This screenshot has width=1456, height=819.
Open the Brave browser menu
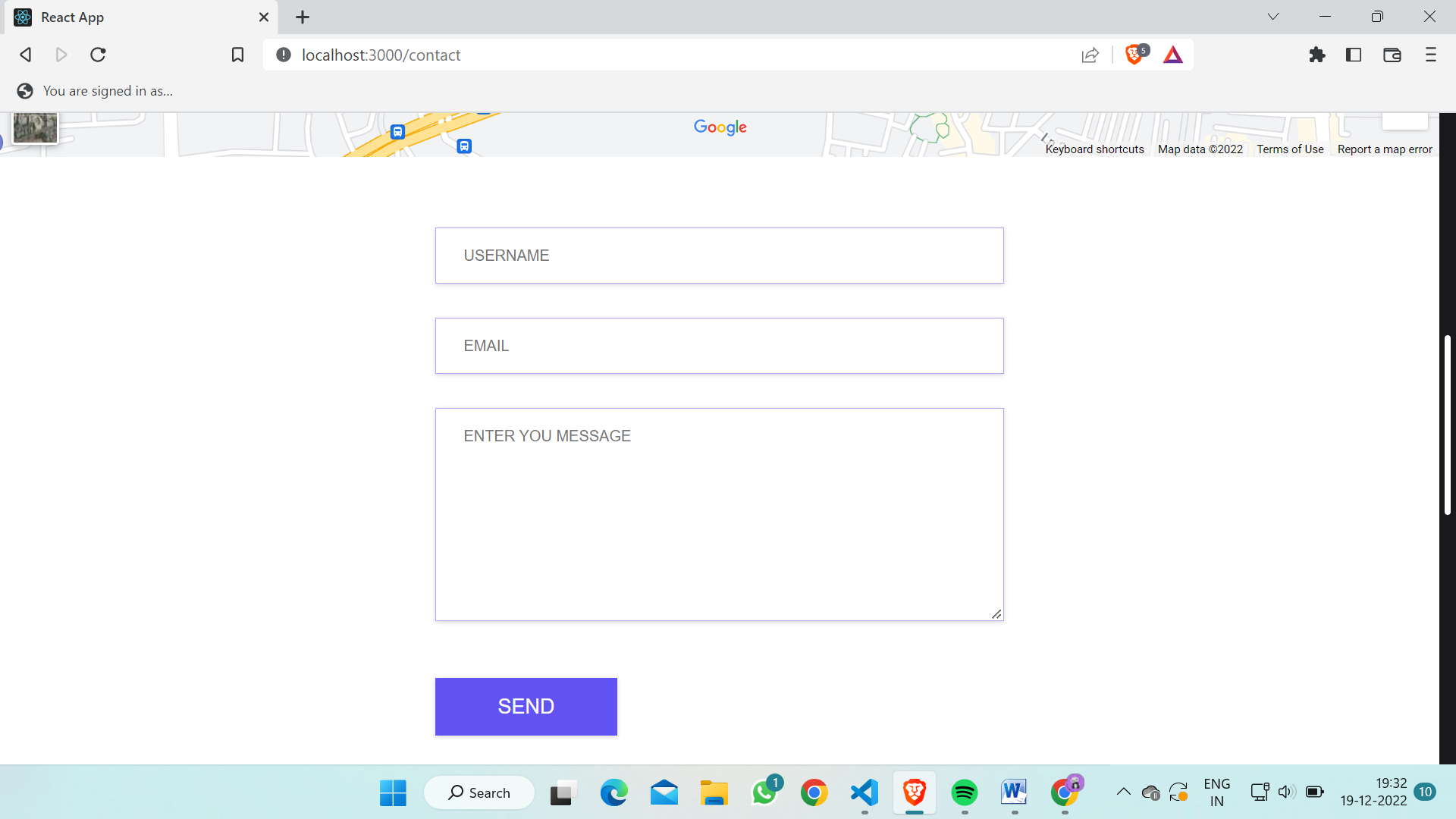coord(1431,55)
